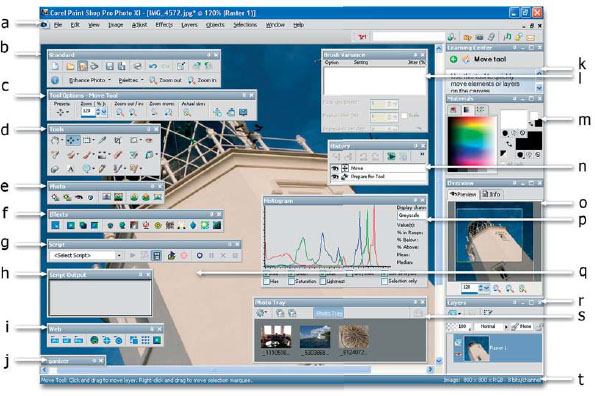Open the Adjust menu
The width and height of the screenshot is (595, 396).
[139, 25]
